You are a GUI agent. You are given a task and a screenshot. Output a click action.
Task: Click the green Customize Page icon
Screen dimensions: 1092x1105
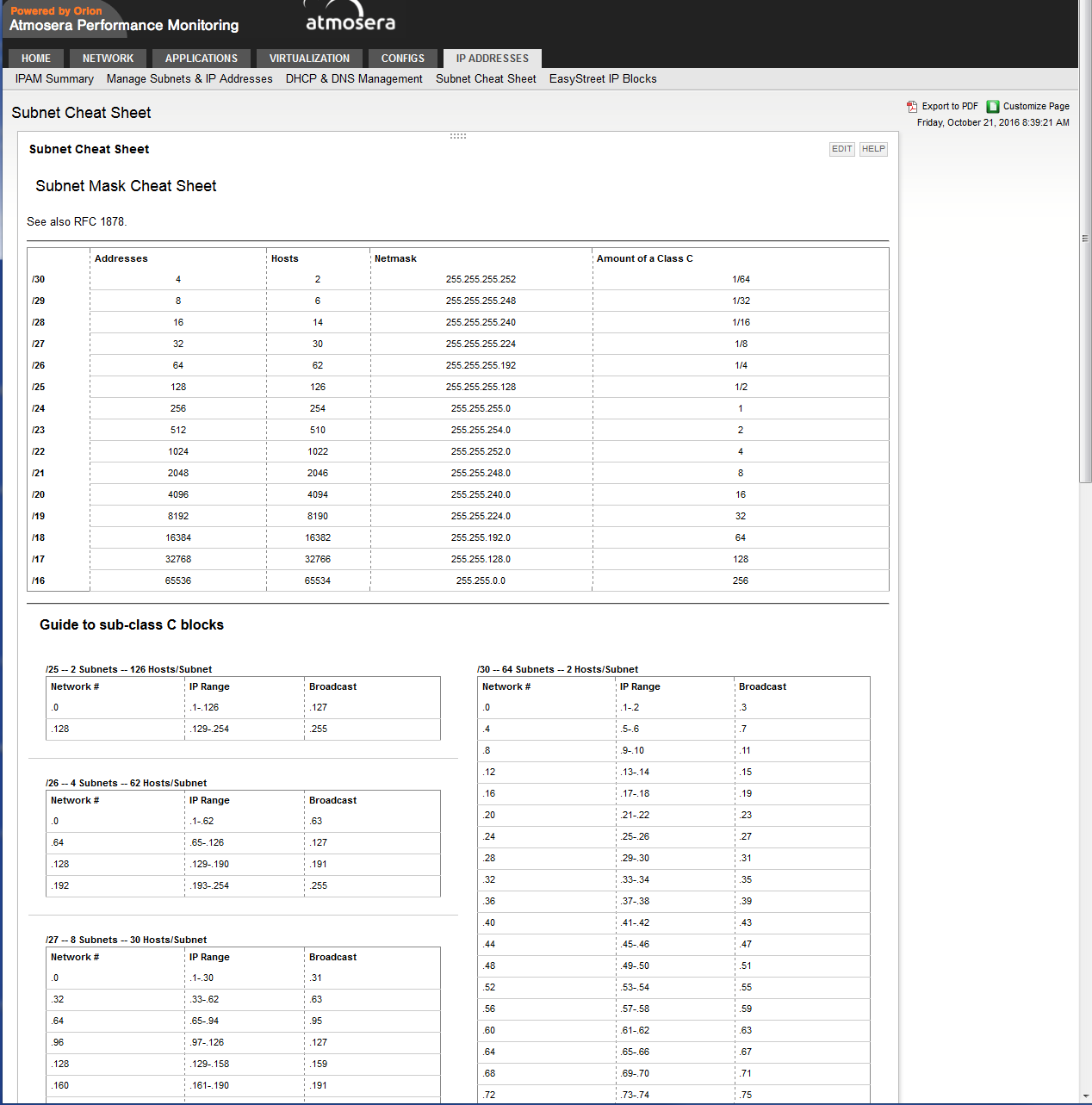pyautogui.click(x=993, y=107)
